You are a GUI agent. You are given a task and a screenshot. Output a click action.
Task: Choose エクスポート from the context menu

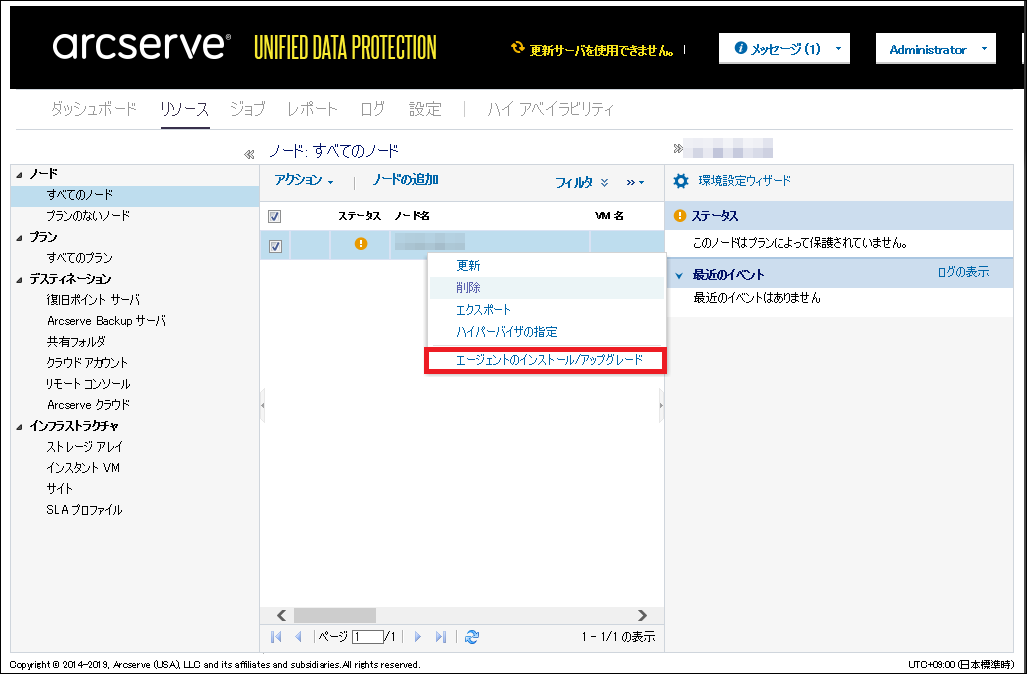pos(546,310)
